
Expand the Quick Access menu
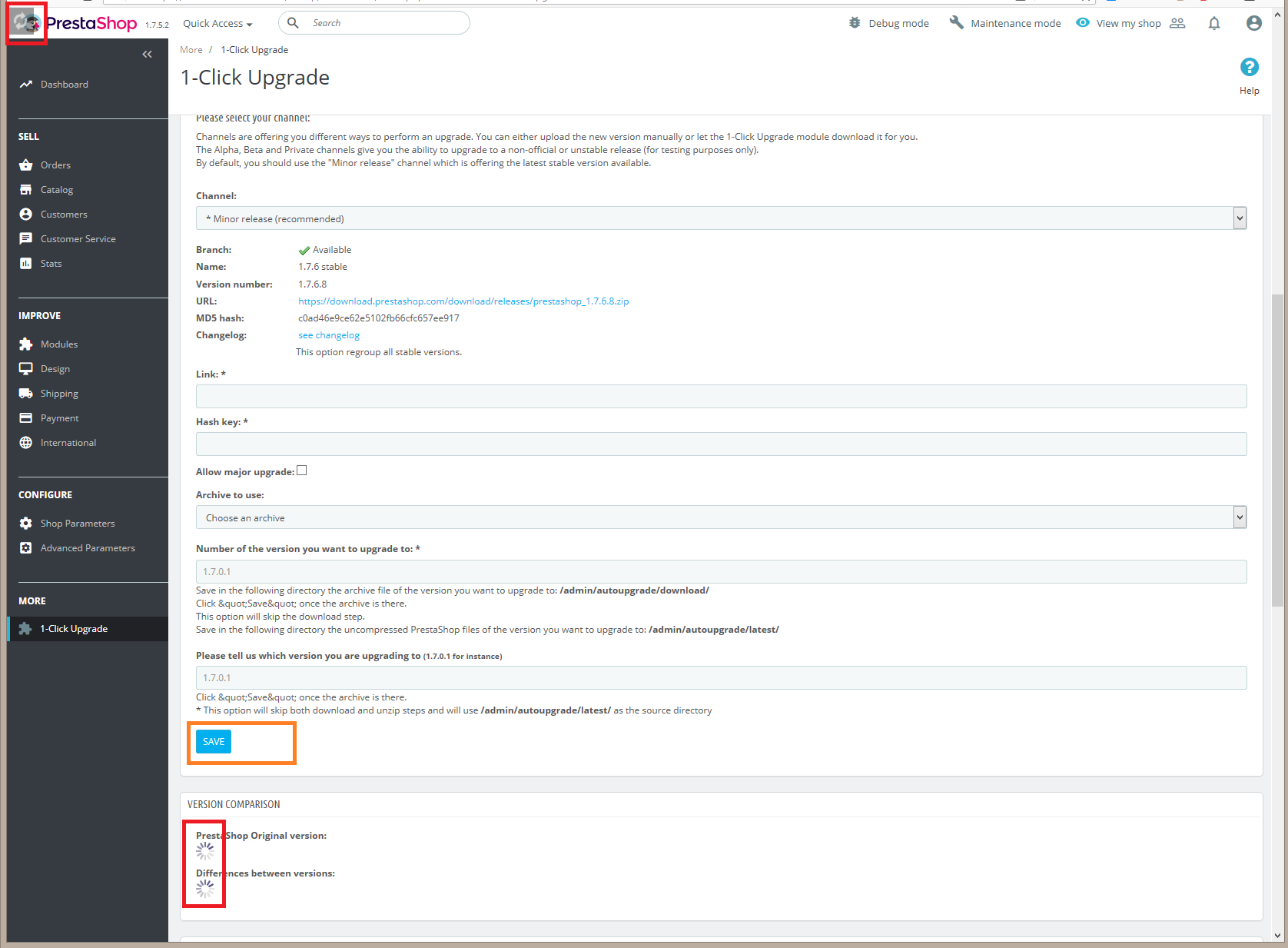click(217, 24)
